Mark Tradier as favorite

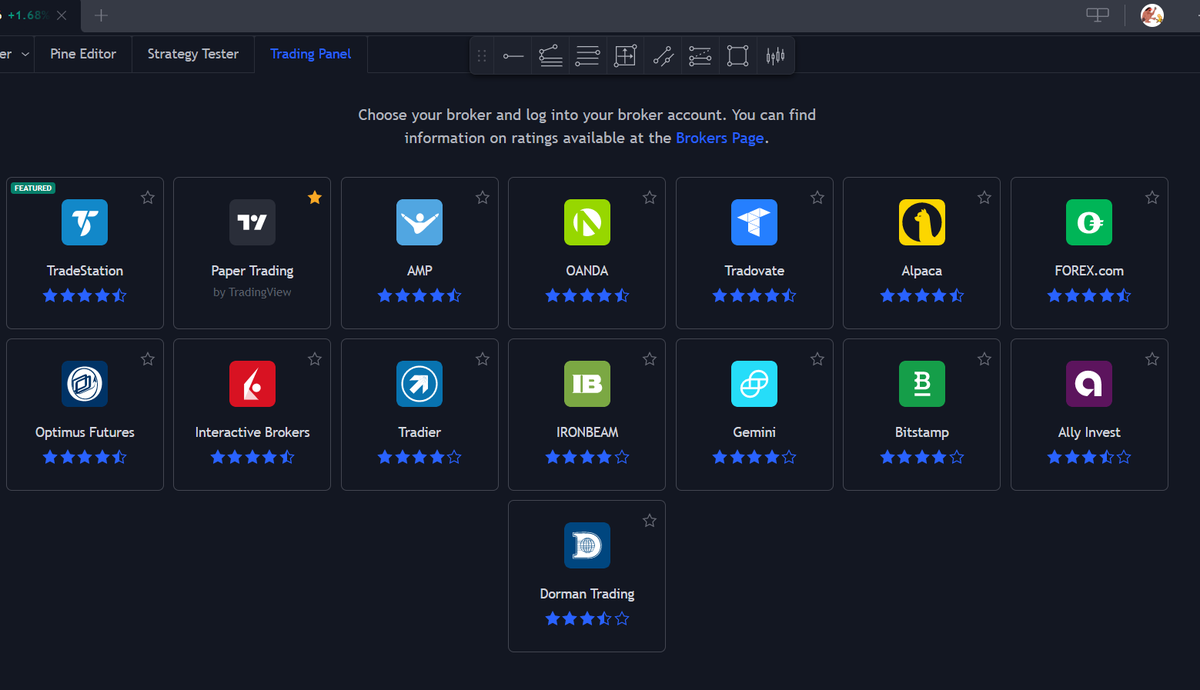(x=482, y=359)
